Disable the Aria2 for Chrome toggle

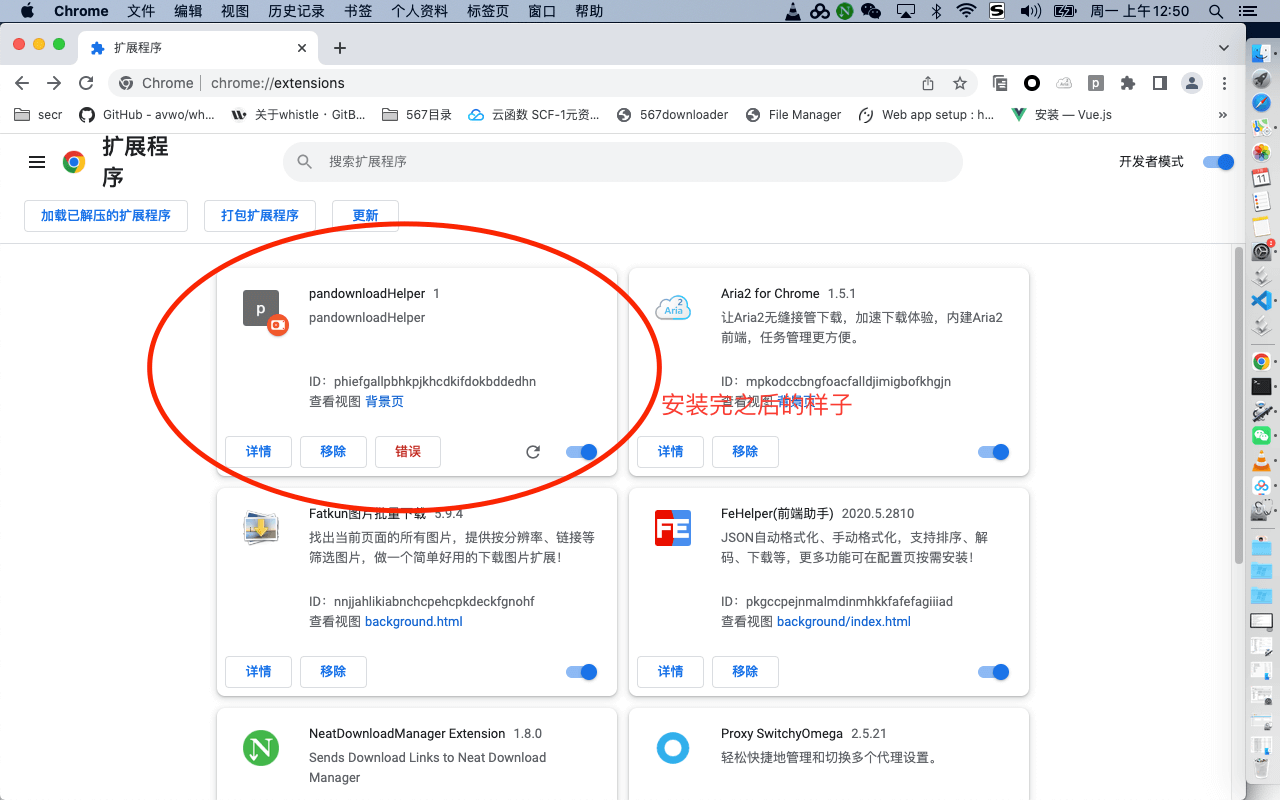pos(994,452)
